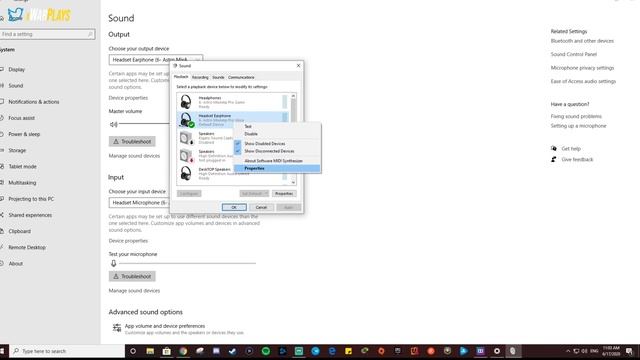Select the DeskTOP Speakers device icon
This screenshot has width=640, height=360.
tap(186, 173)
